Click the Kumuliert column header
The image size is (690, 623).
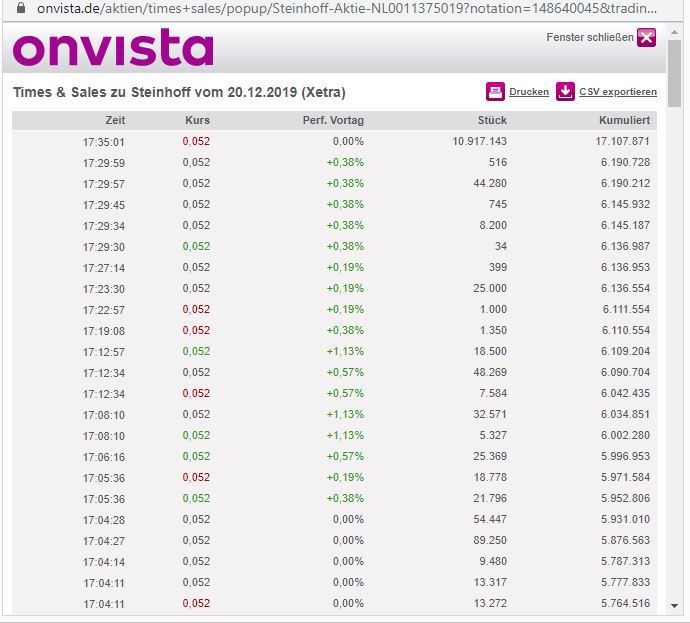point(624,120)
